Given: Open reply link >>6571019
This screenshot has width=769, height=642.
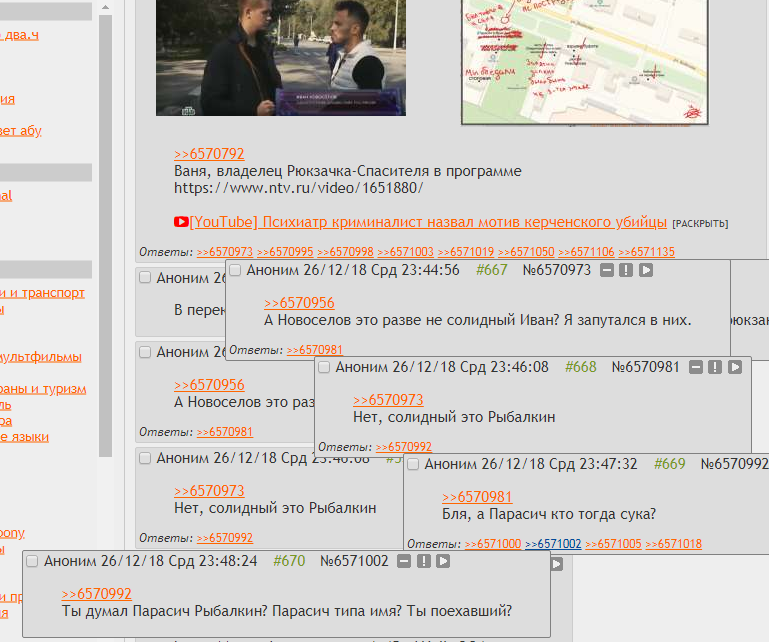Looking at the screenshot, I should click(466, 252).
